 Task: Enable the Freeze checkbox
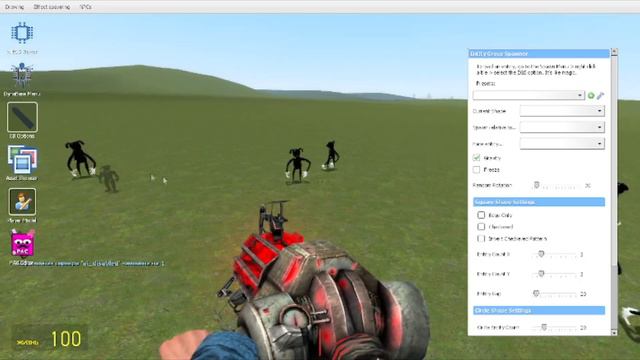[476, 169]
